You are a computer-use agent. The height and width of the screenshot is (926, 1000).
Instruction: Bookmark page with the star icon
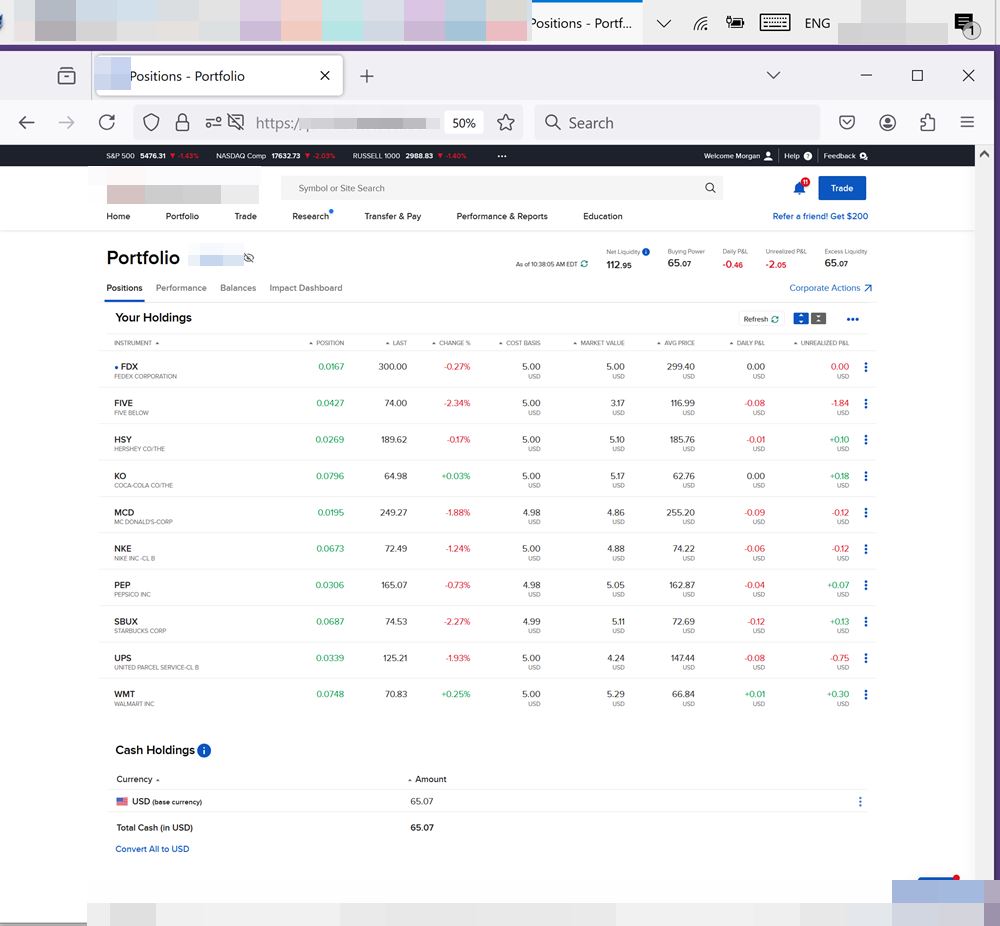(506, 122)
